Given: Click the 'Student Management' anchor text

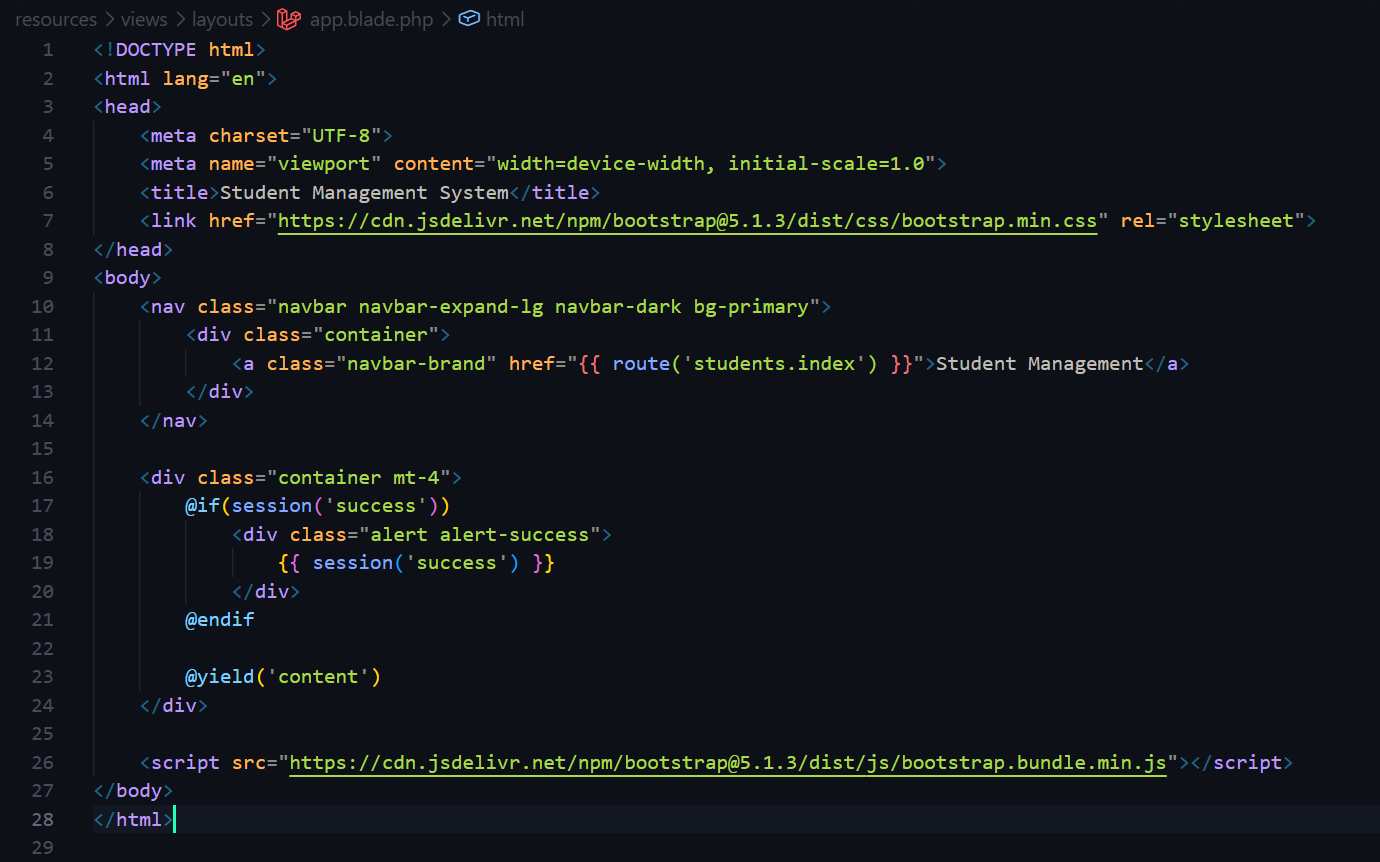Looking at the screenshot, I should coord(1040,363).
